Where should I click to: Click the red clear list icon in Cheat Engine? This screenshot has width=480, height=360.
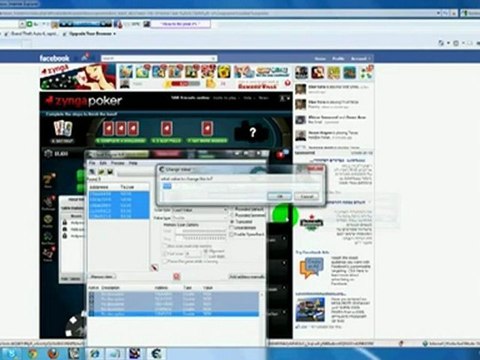pyautogui.click(x=177, y=276)
